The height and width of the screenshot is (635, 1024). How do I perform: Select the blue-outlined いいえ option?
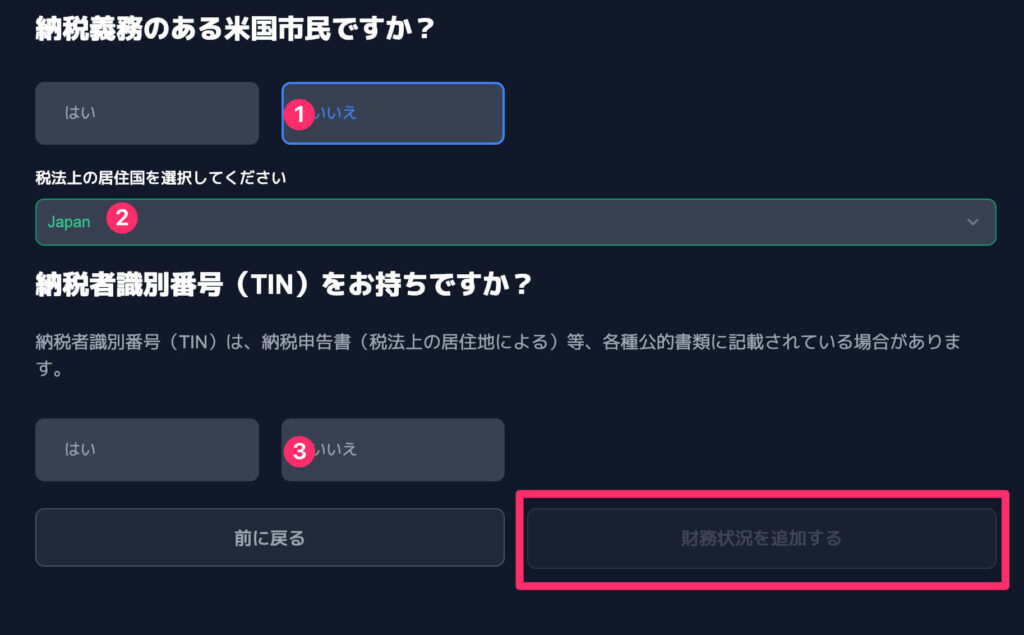(393, 113)
